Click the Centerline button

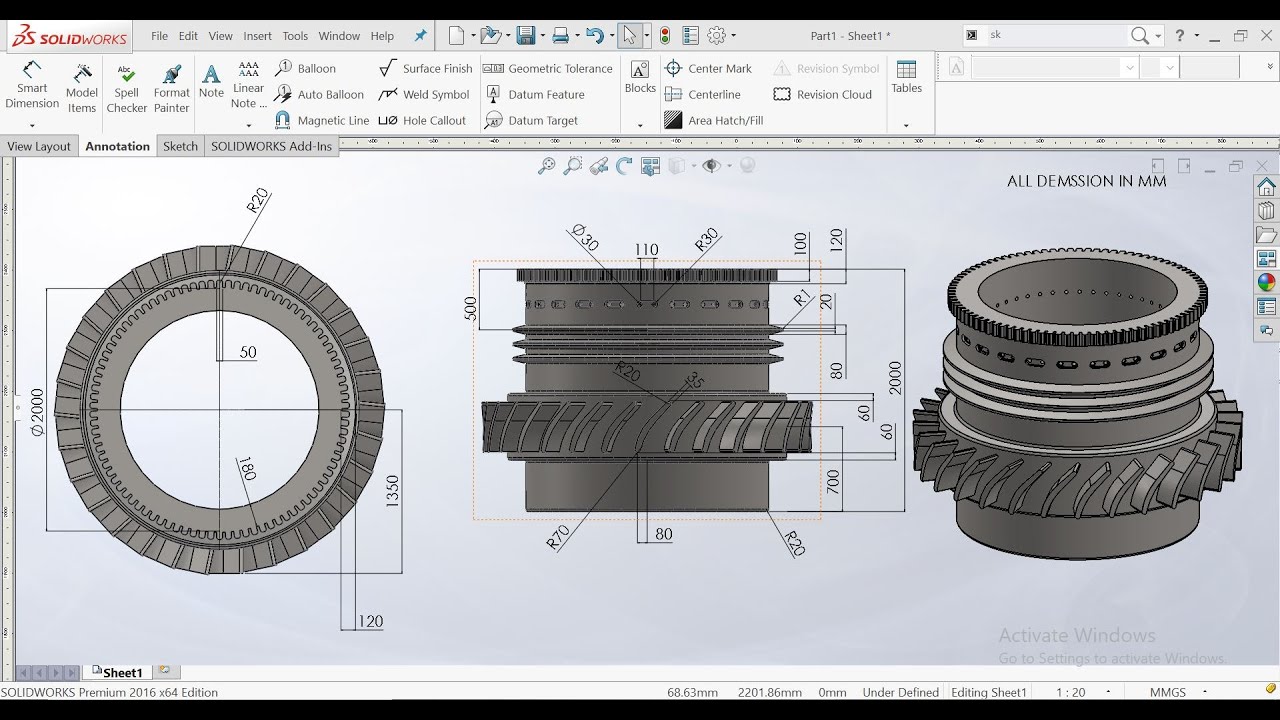(x=703, y=94)
